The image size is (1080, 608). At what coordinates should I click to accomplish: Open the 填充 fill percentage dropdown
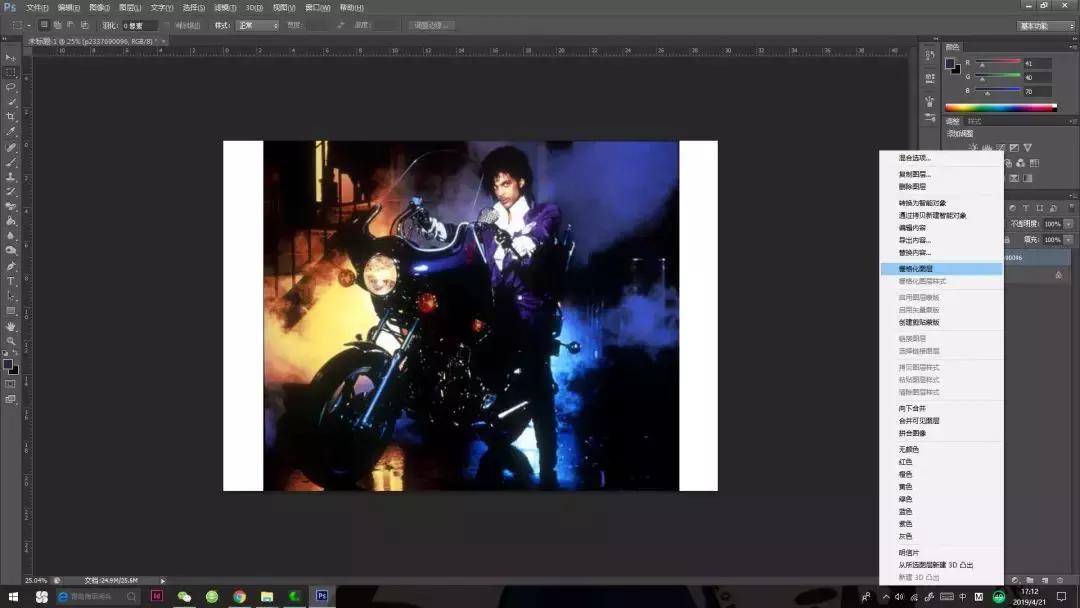(1067, 239)
